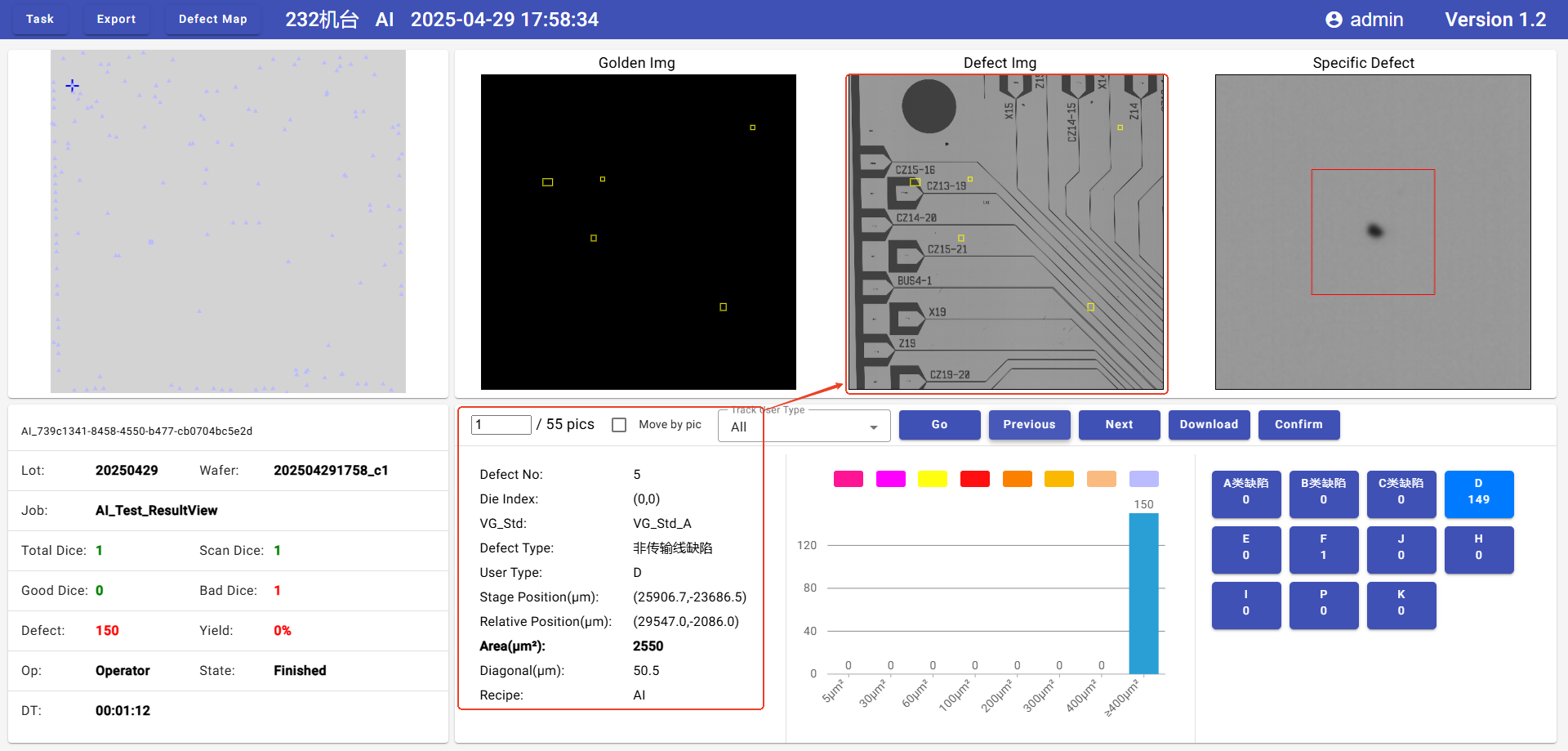Open the Defect Map view

212,19
